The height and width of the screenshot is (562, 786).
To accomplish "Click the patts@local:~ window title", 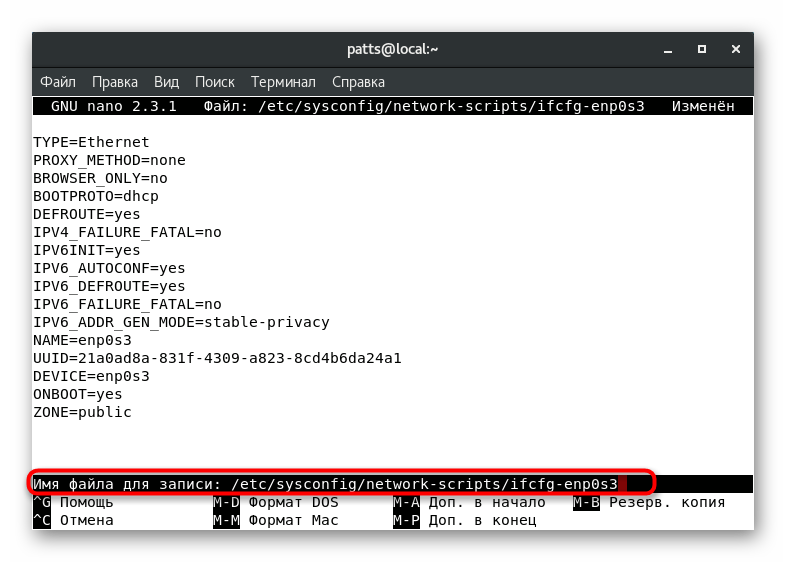I will click(x=392, y=49).
